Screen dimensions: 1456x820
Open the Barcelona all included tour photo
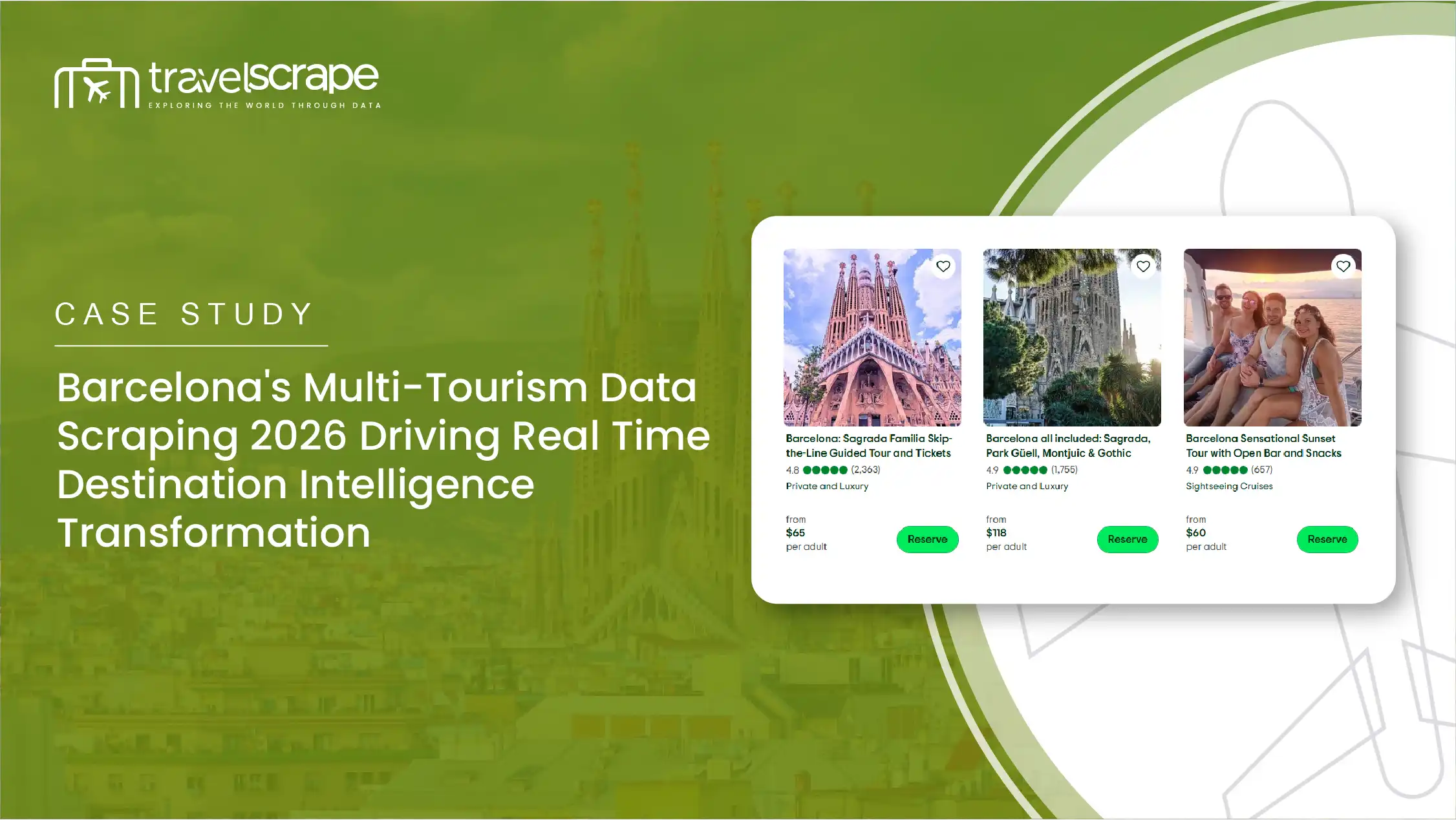click(1072, 337)
